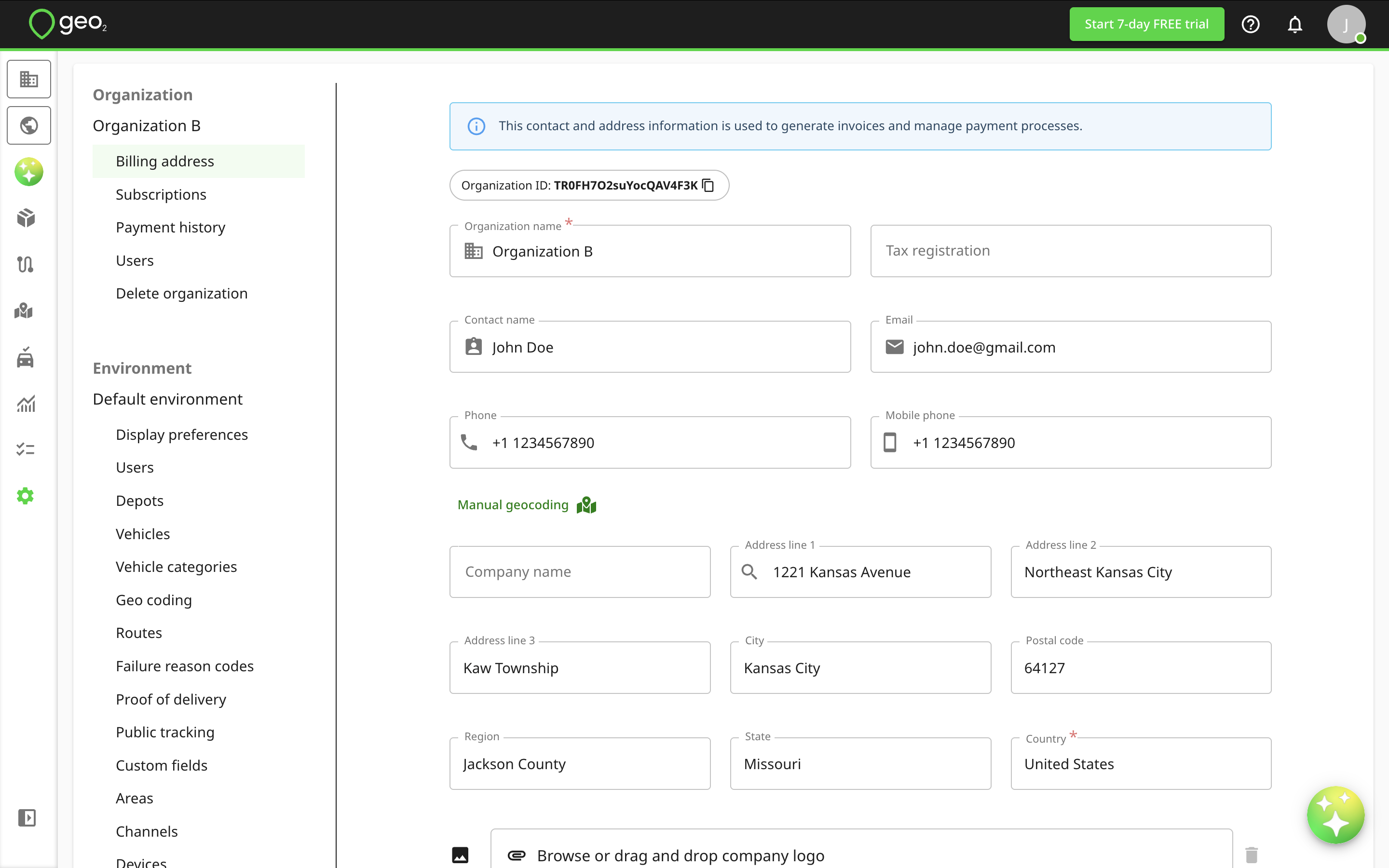Viewport: 1389px width, 868px height.
Task: Open the checklist tasks icon in sidebar
Action: tap(26, 449)
